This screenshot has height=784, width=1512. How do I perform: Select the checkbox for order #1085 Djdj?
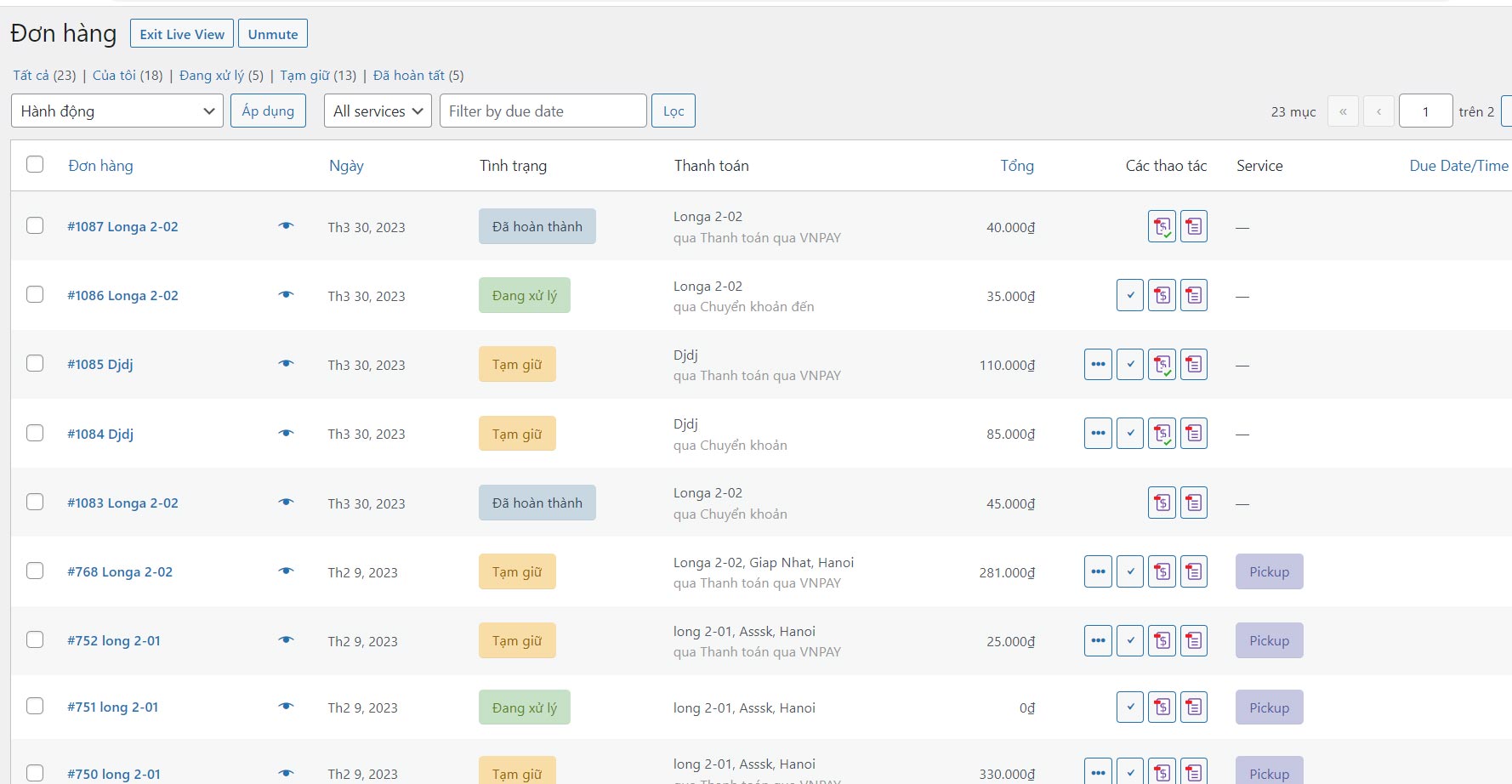[x=35, y=364]
